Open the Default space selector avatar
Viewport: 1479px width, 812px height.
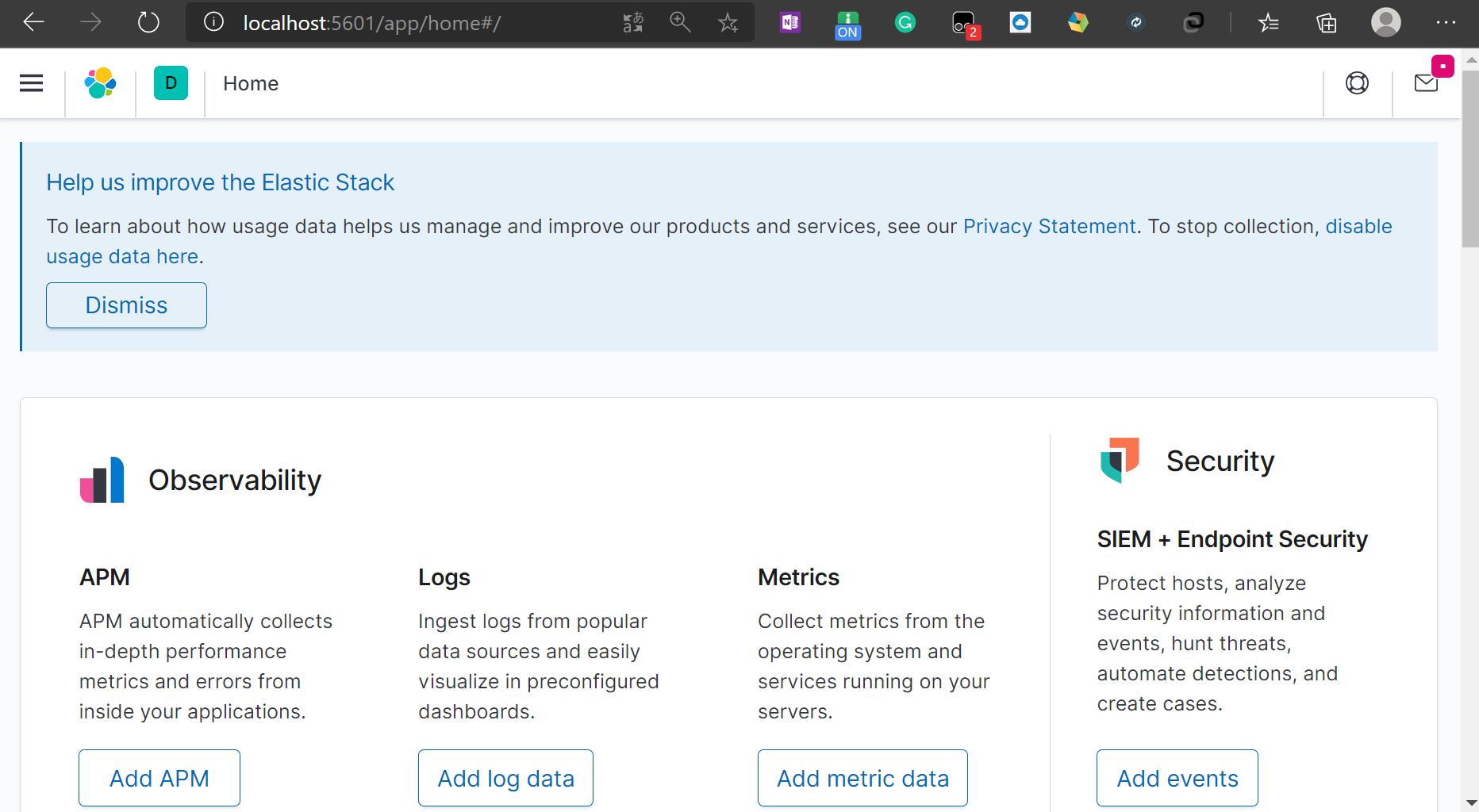(x=171, y=83)
